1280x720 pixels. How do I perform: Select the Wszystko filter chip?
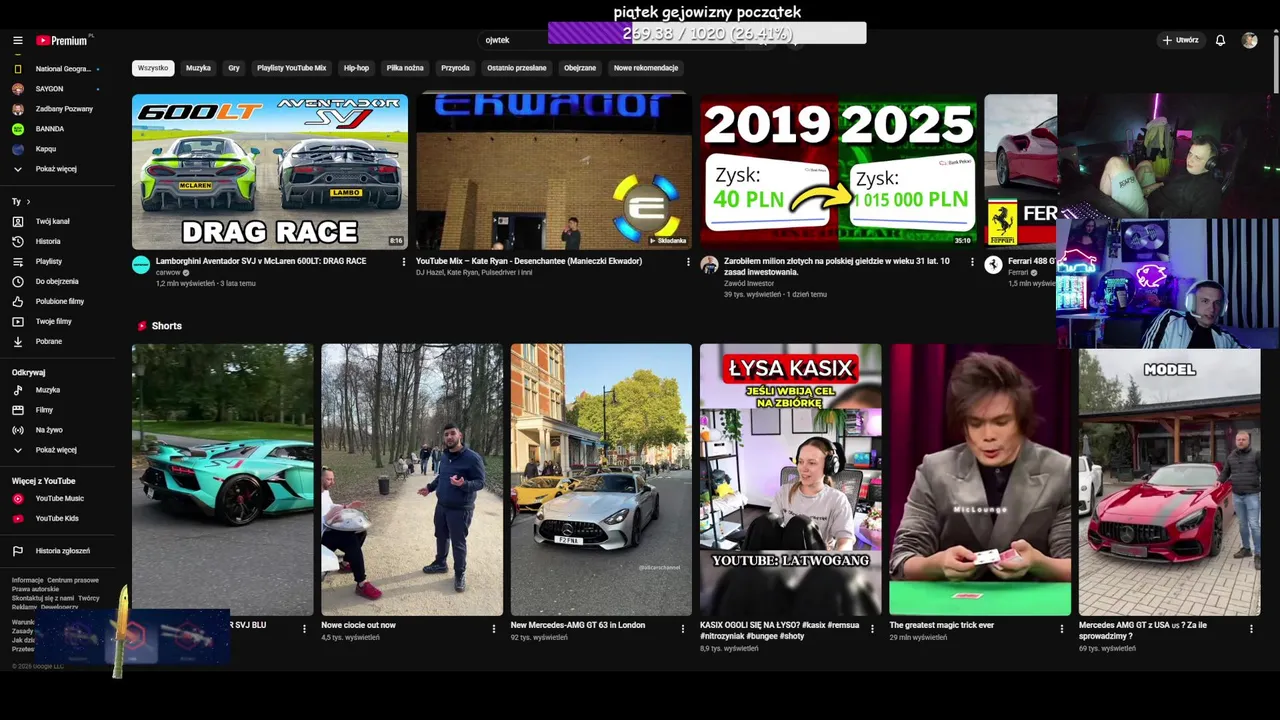click(153, 68)
